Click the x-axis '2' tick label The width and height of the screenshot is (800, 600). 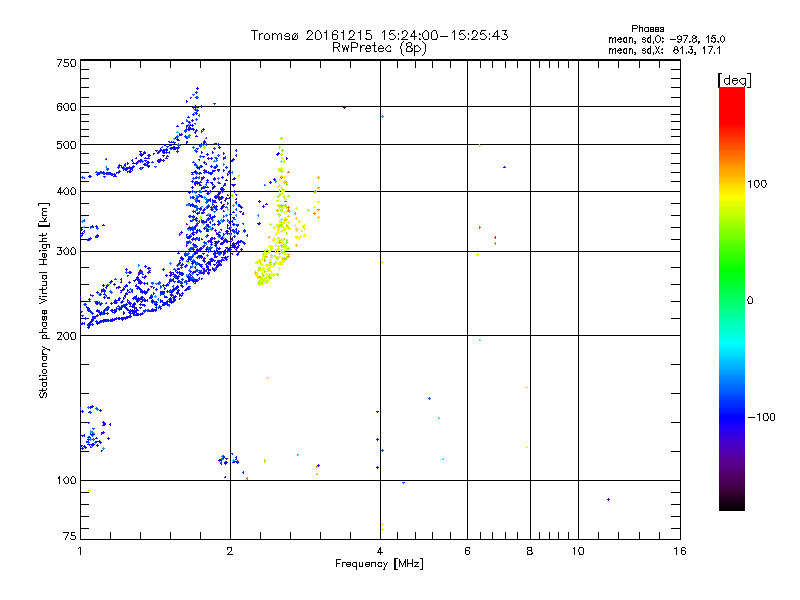coord(230,551)
